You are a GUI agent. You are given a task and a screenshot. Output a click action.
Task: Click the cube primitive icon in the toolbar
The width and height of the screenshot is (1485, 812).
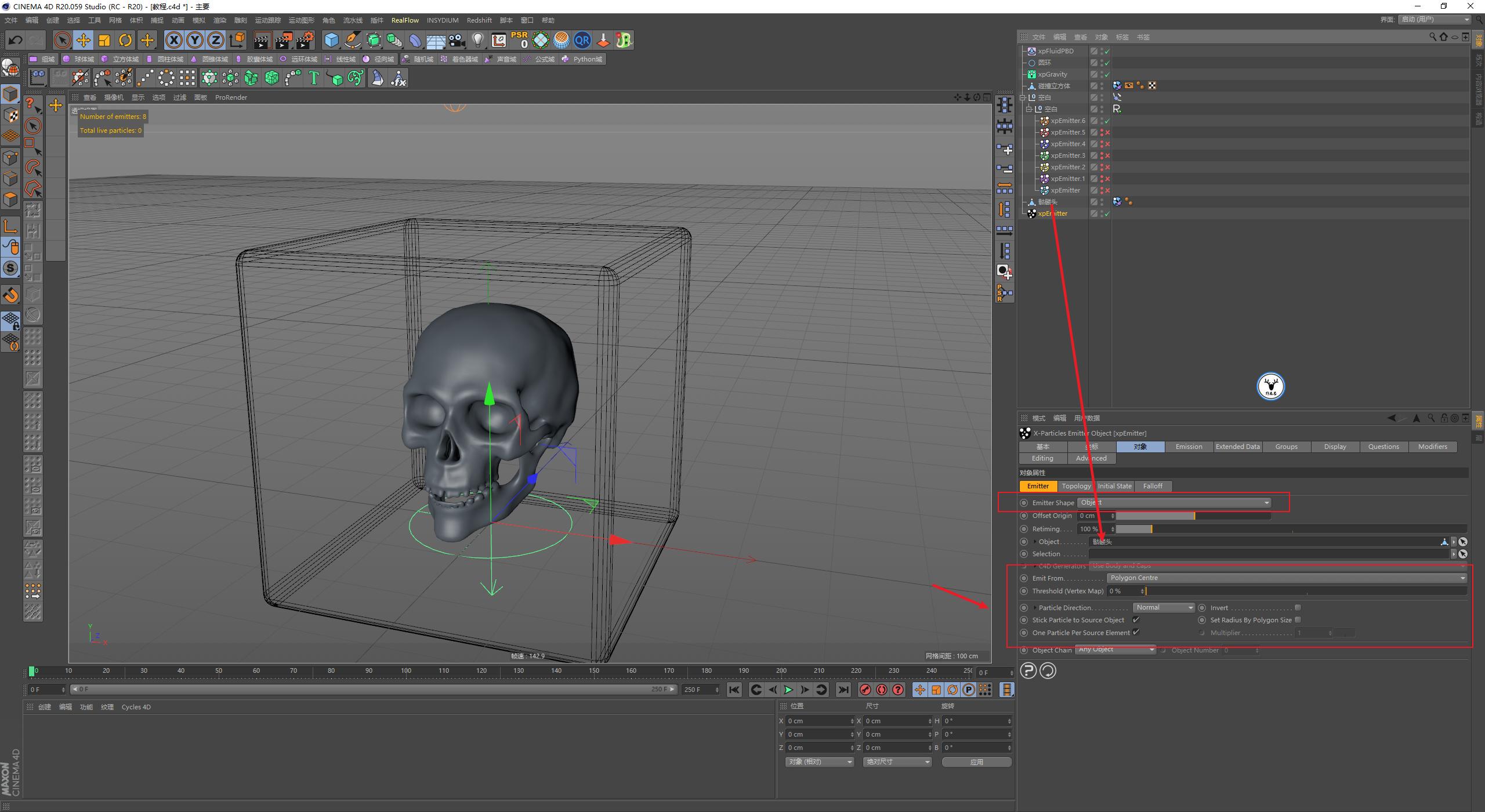pyautogui.click(x=332, y=40)
